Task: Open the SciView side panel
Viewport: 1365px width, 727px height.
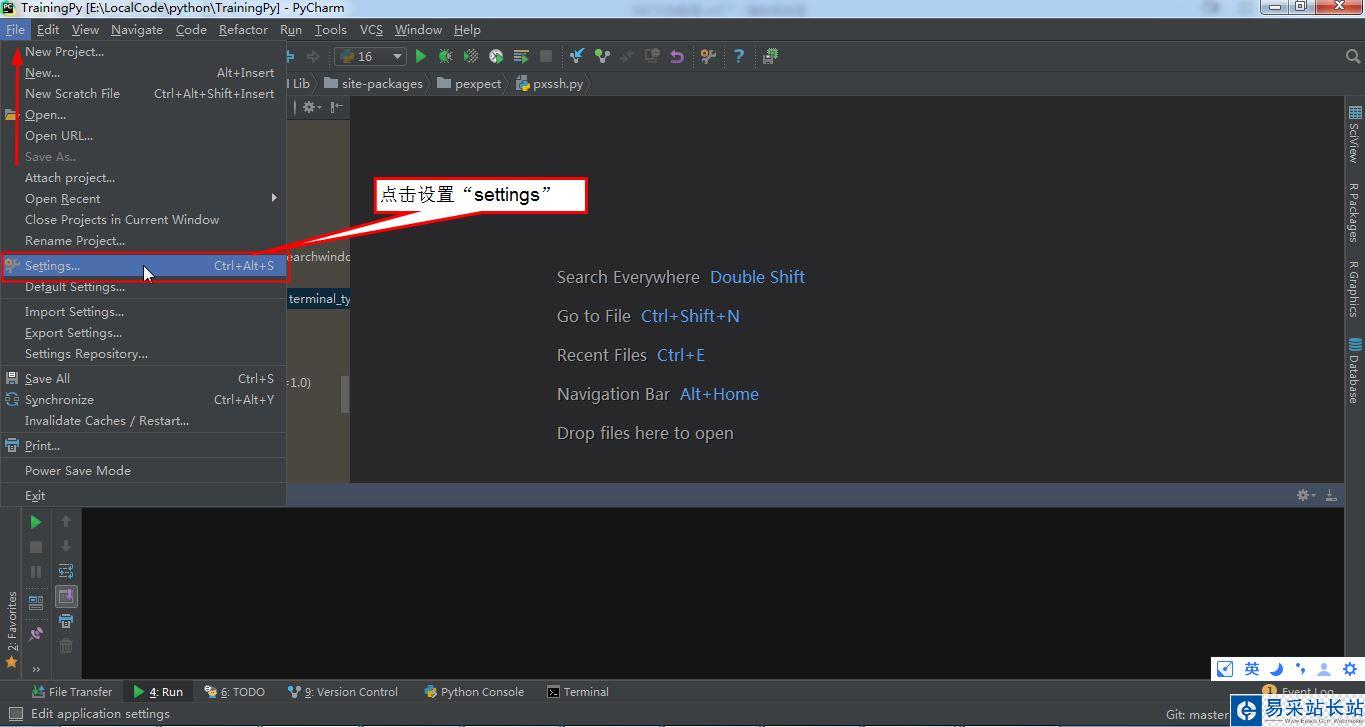Action: point(1355,135)
